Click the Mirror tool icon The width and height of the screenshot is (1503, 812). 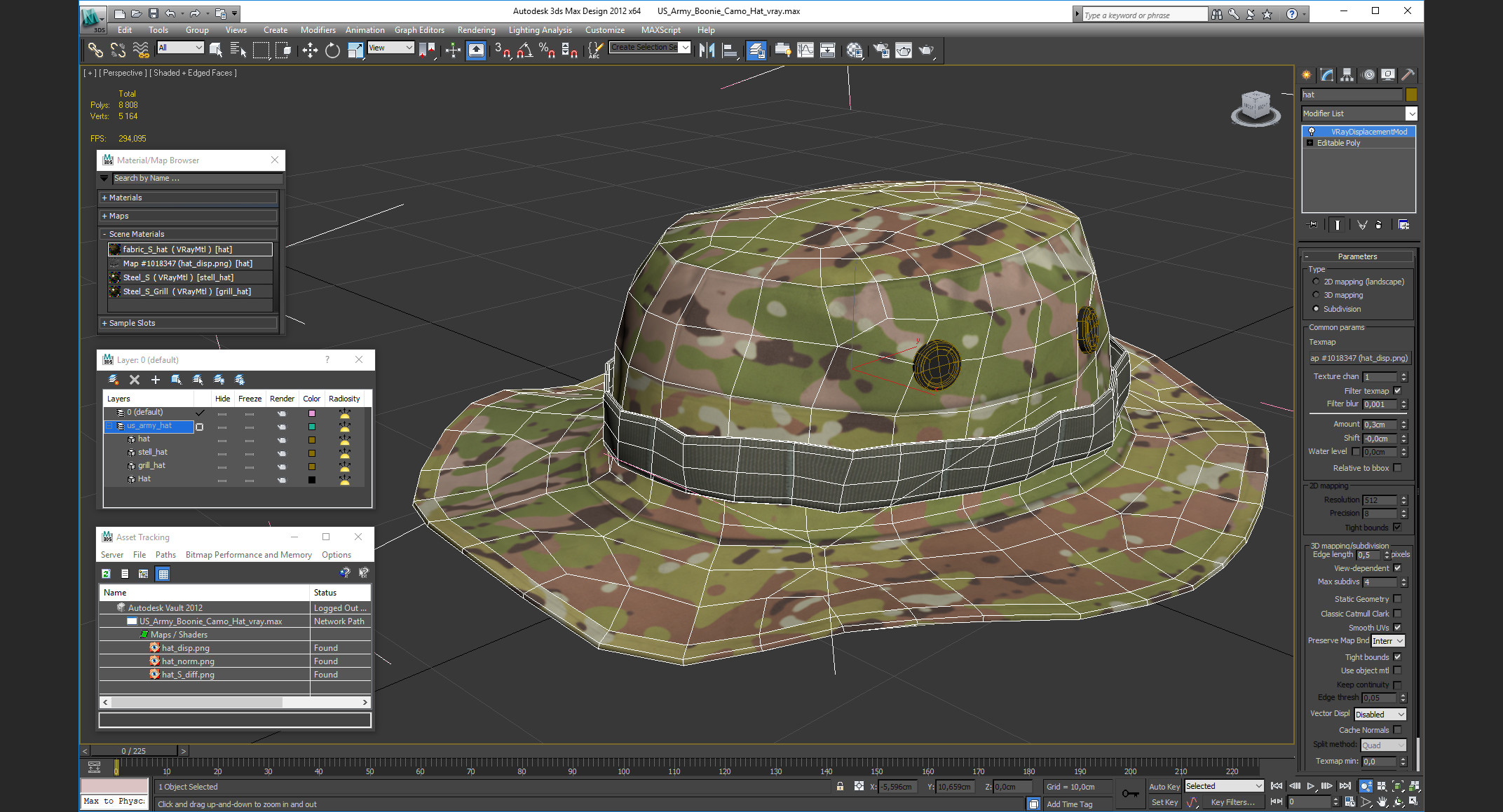(x=707, y=50)
